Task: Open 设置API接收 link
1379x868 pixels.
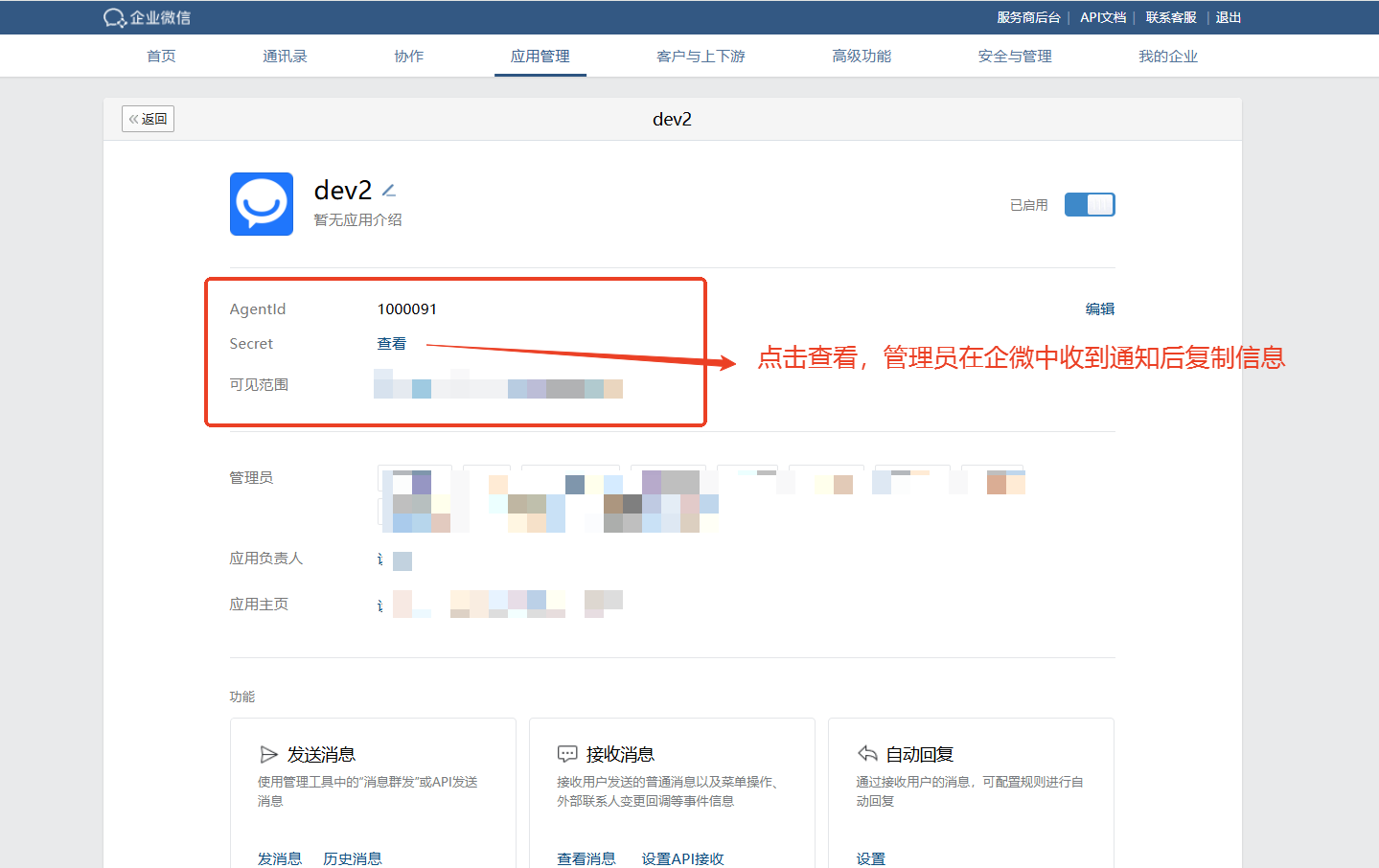Action: 683,858
